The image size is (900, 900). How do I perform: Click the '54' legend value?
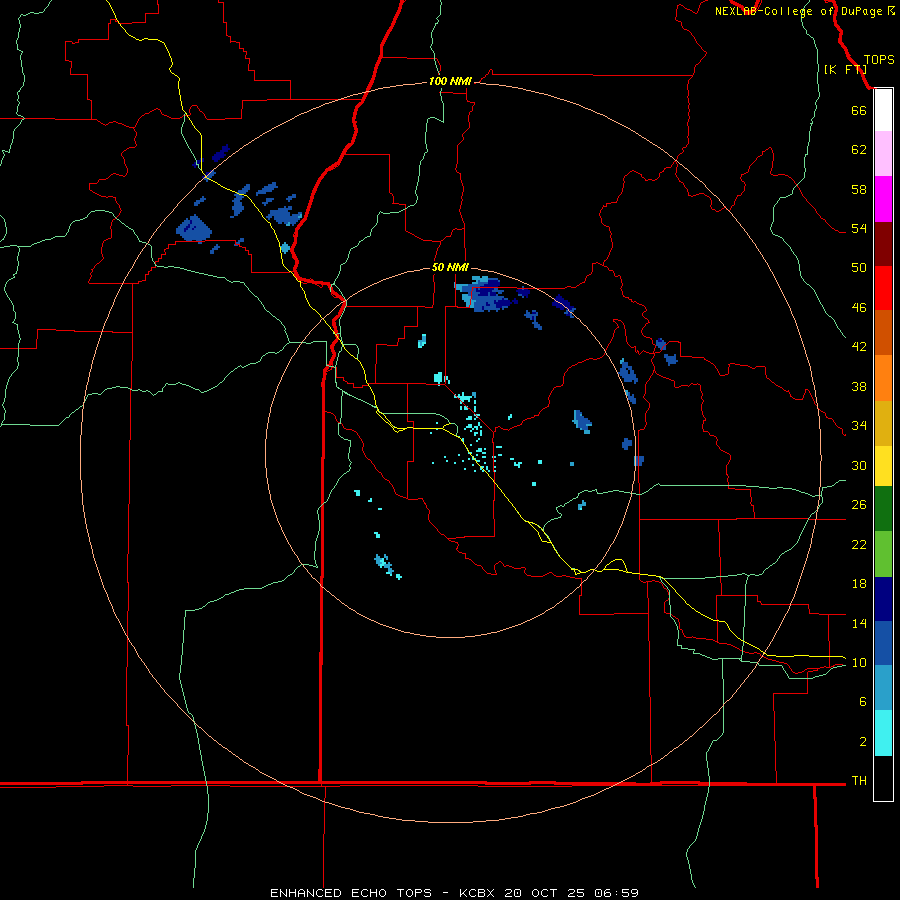pos(859,228)
